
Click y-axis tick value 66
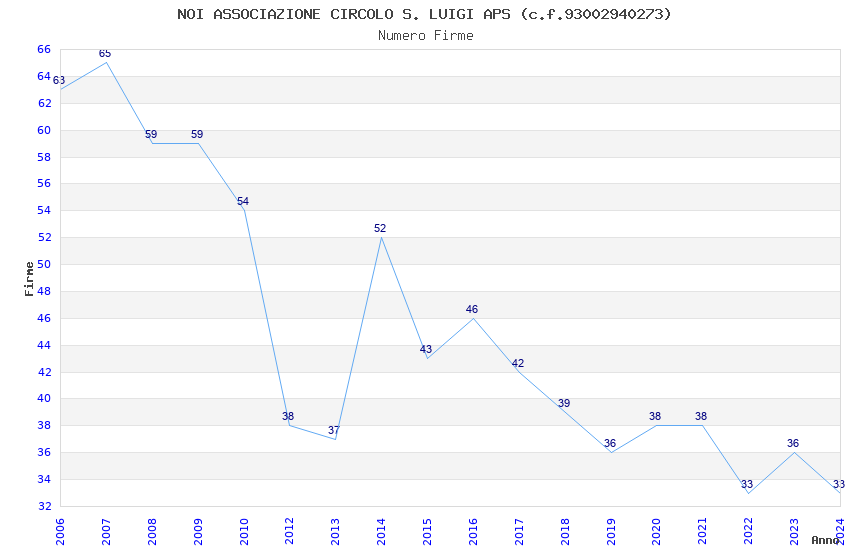point(44,49)
